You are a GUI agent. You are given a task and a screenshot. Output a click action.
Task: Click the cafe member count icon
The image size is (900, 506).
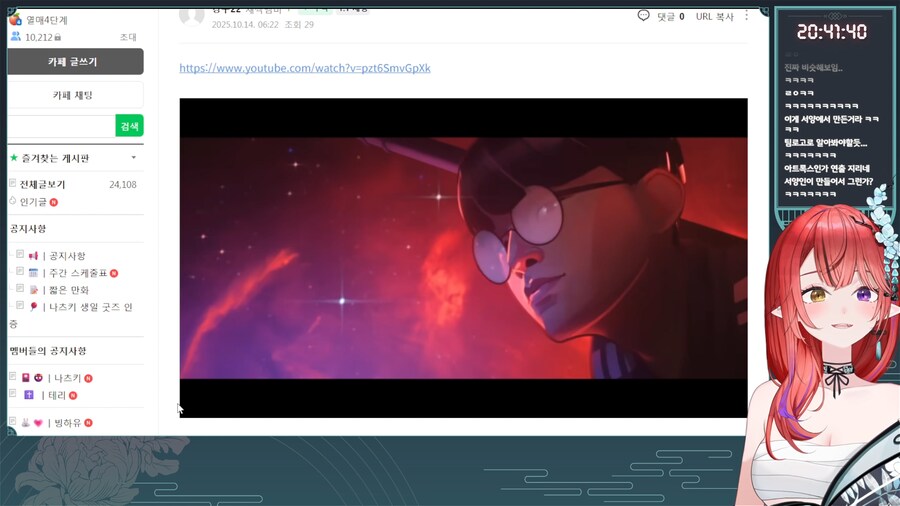coord(15,37)
